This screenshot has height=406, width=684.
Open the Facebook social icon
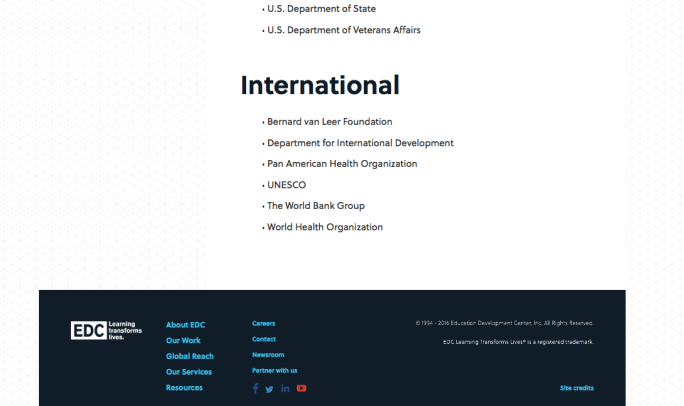(256, 388)
